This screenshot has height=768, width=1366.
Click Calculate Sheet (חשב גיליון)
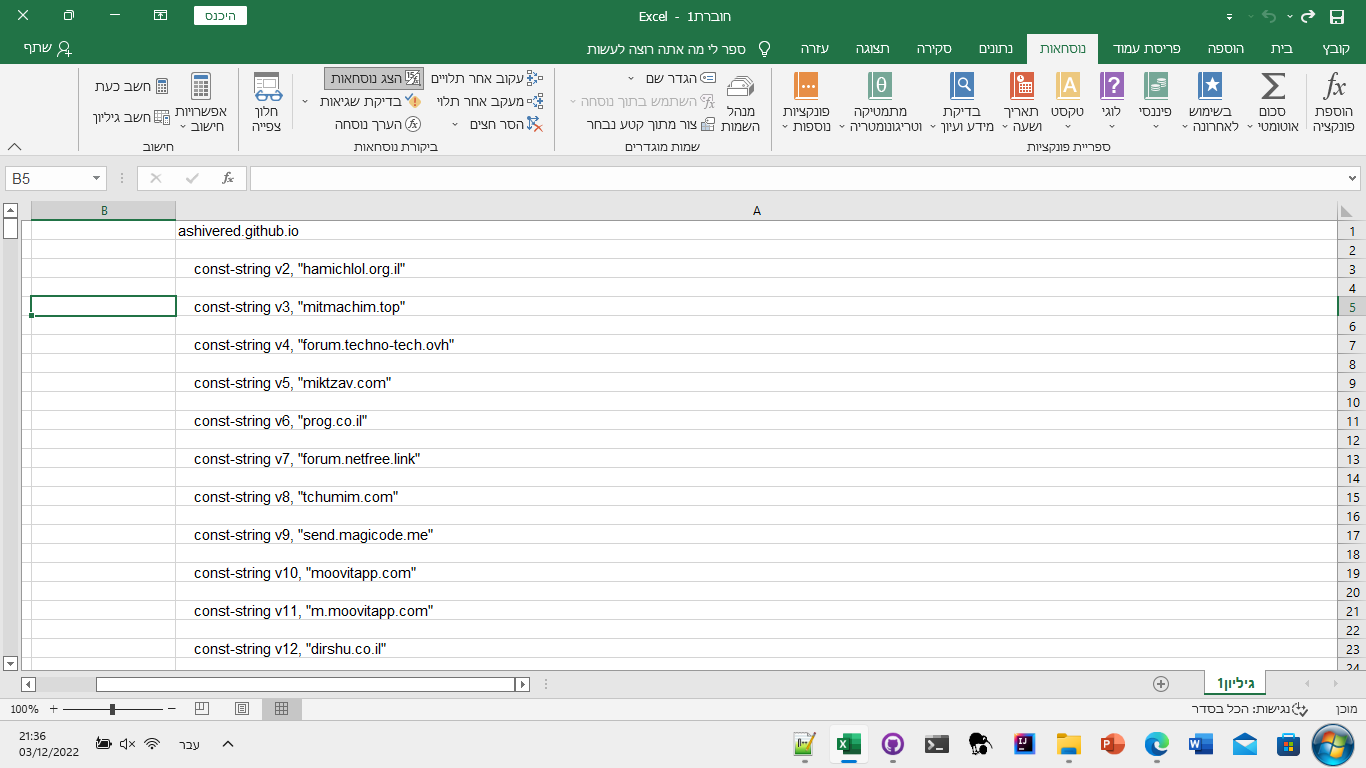coord(131,117)
